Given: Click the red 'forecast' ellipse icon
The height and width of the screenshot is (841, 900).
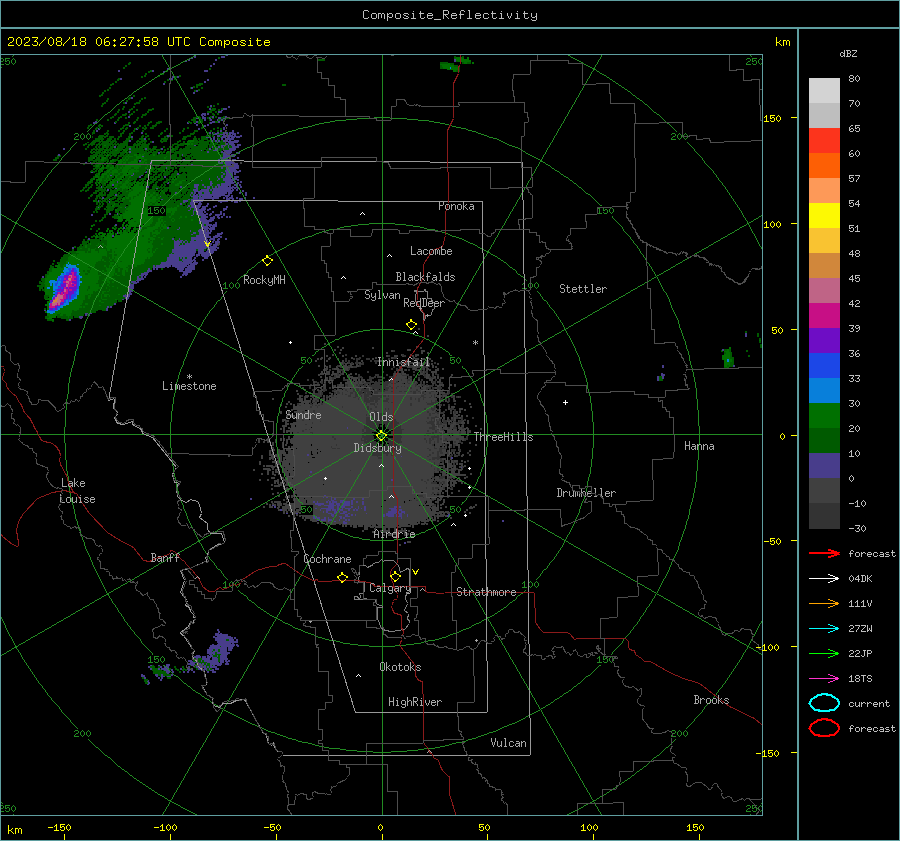Looking at the screenshot, I should [824, 728].
